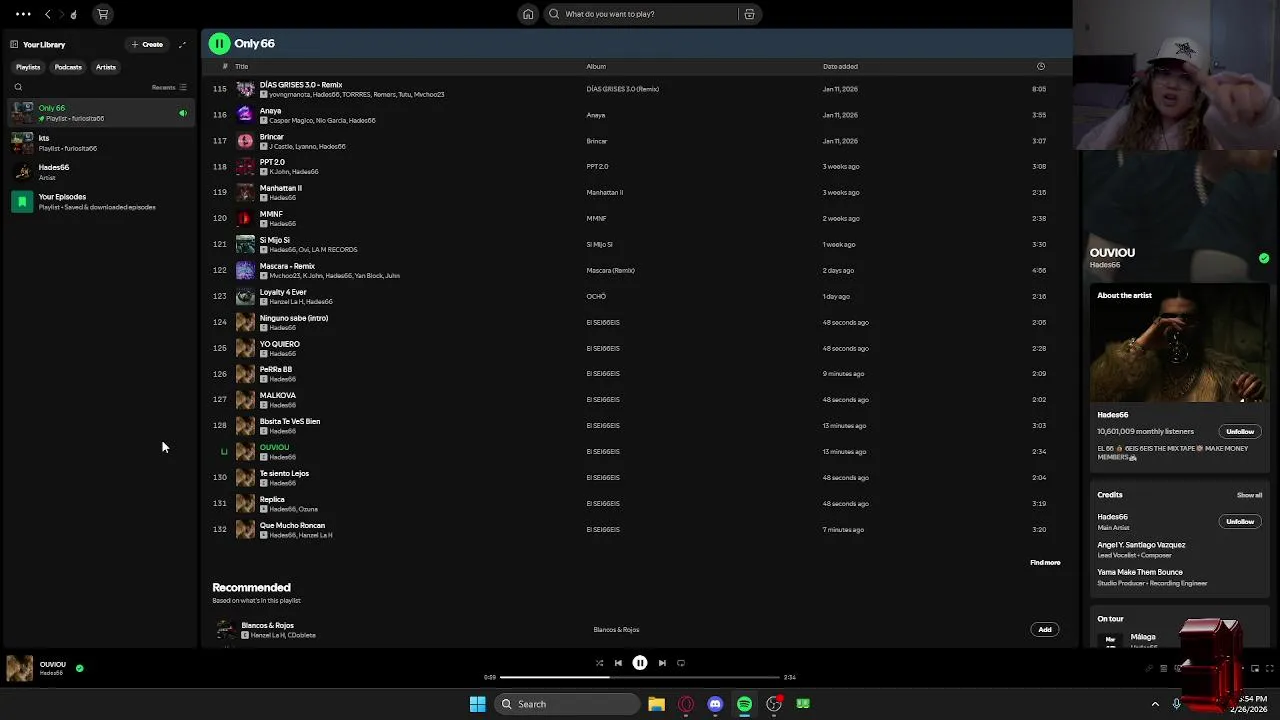Search within Your Library
The image size is (1280, 720).
pyautogui.click(x=18, y=87)
